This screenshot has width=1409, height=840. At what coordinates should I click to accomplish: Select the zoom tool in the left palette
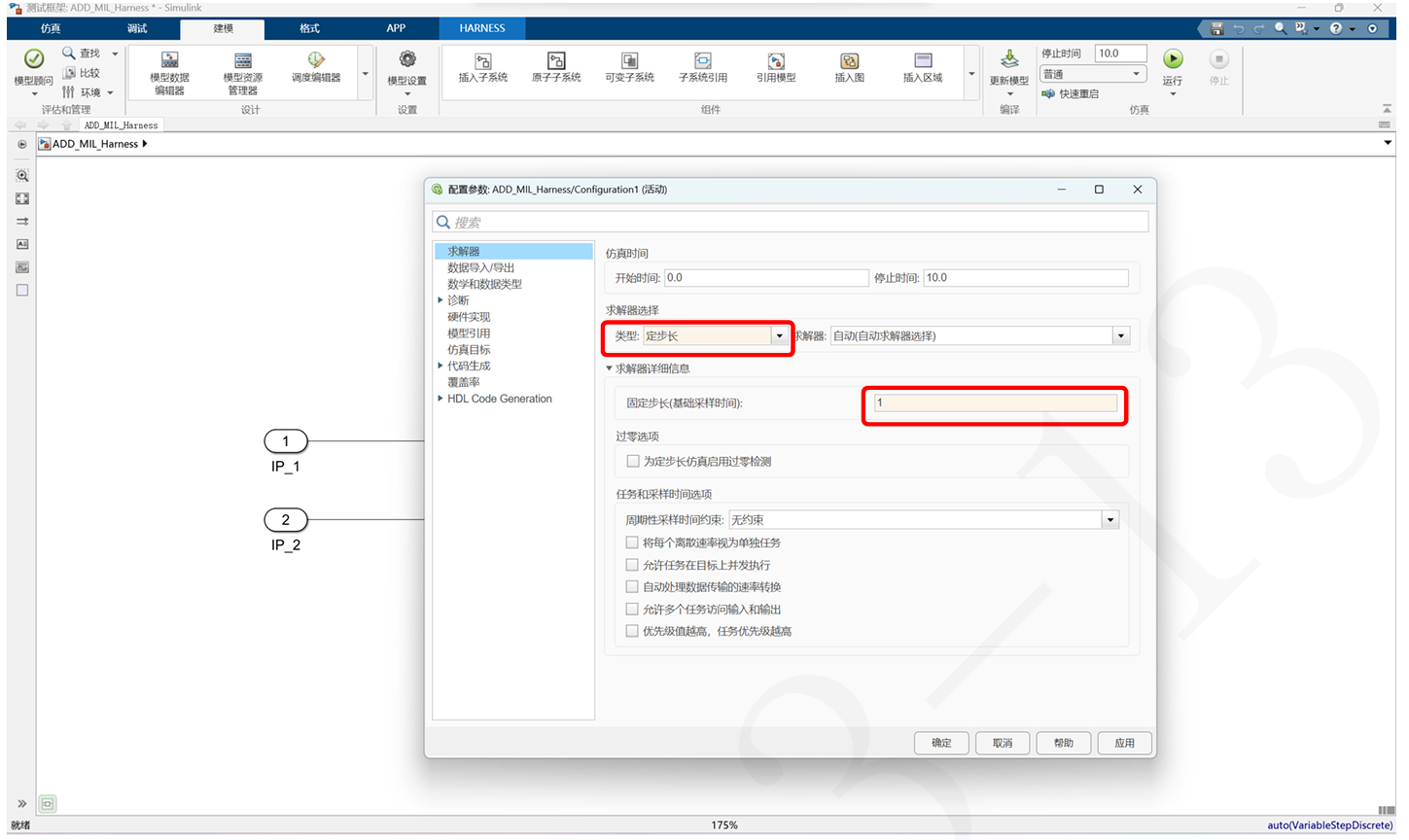[x=21, y=176]
